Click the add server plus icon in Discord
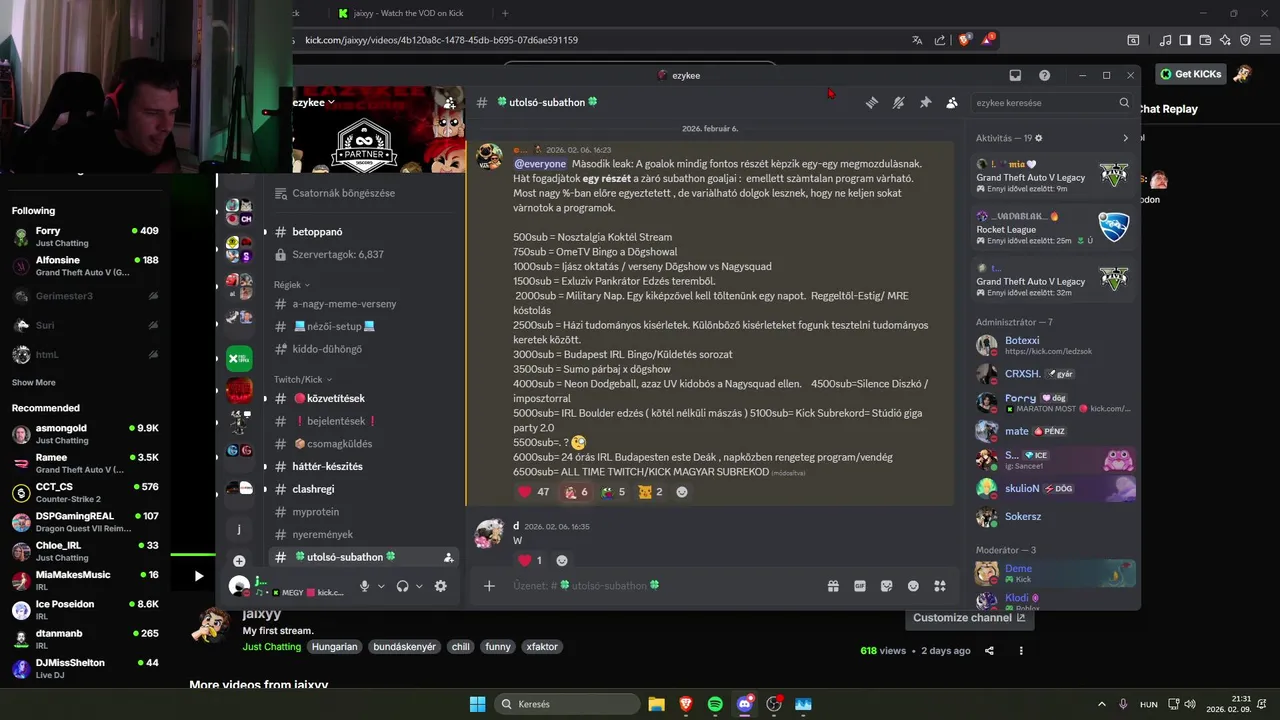1280x720 pixels. (x=239, y=561)
